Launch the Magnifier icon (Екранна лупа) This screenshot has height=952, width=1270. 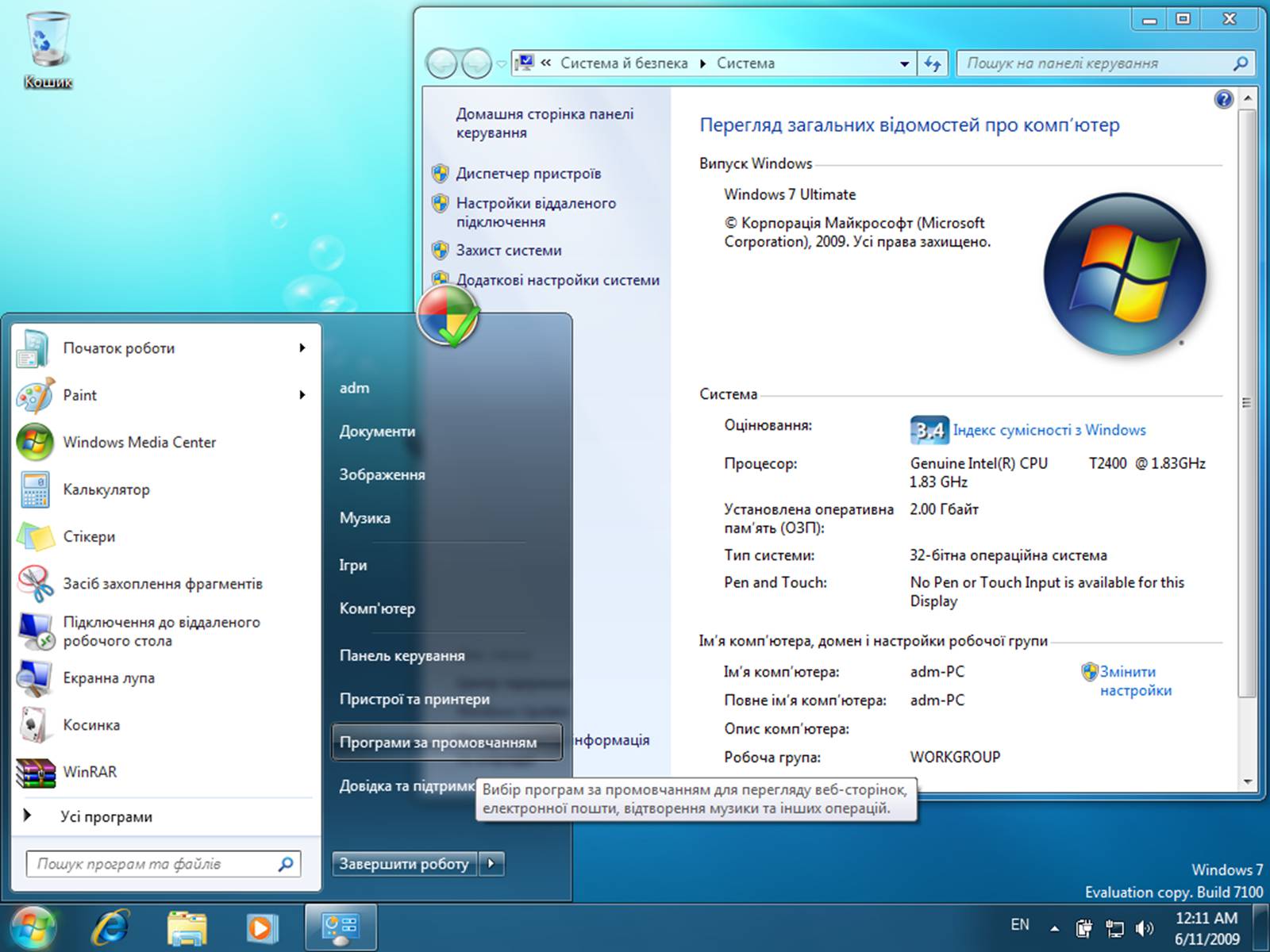[x=34, y=678]
